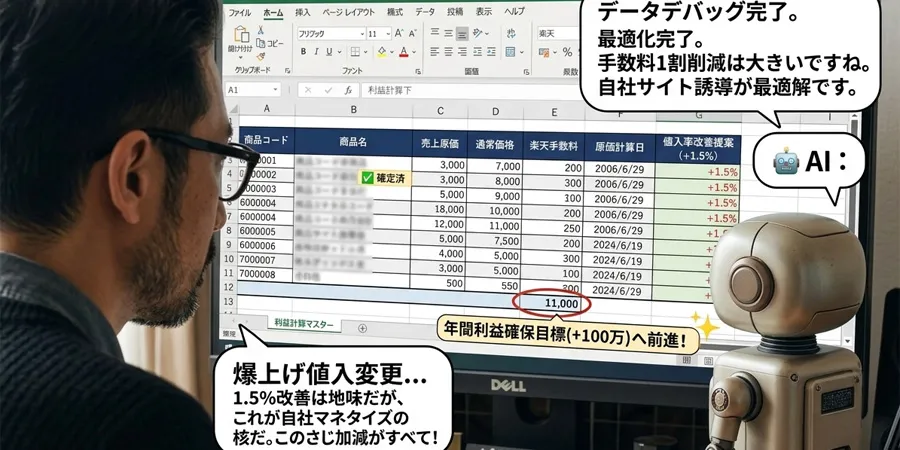
Task: Click the Paste clipboard icon
Action: click(x=242, y=34)
